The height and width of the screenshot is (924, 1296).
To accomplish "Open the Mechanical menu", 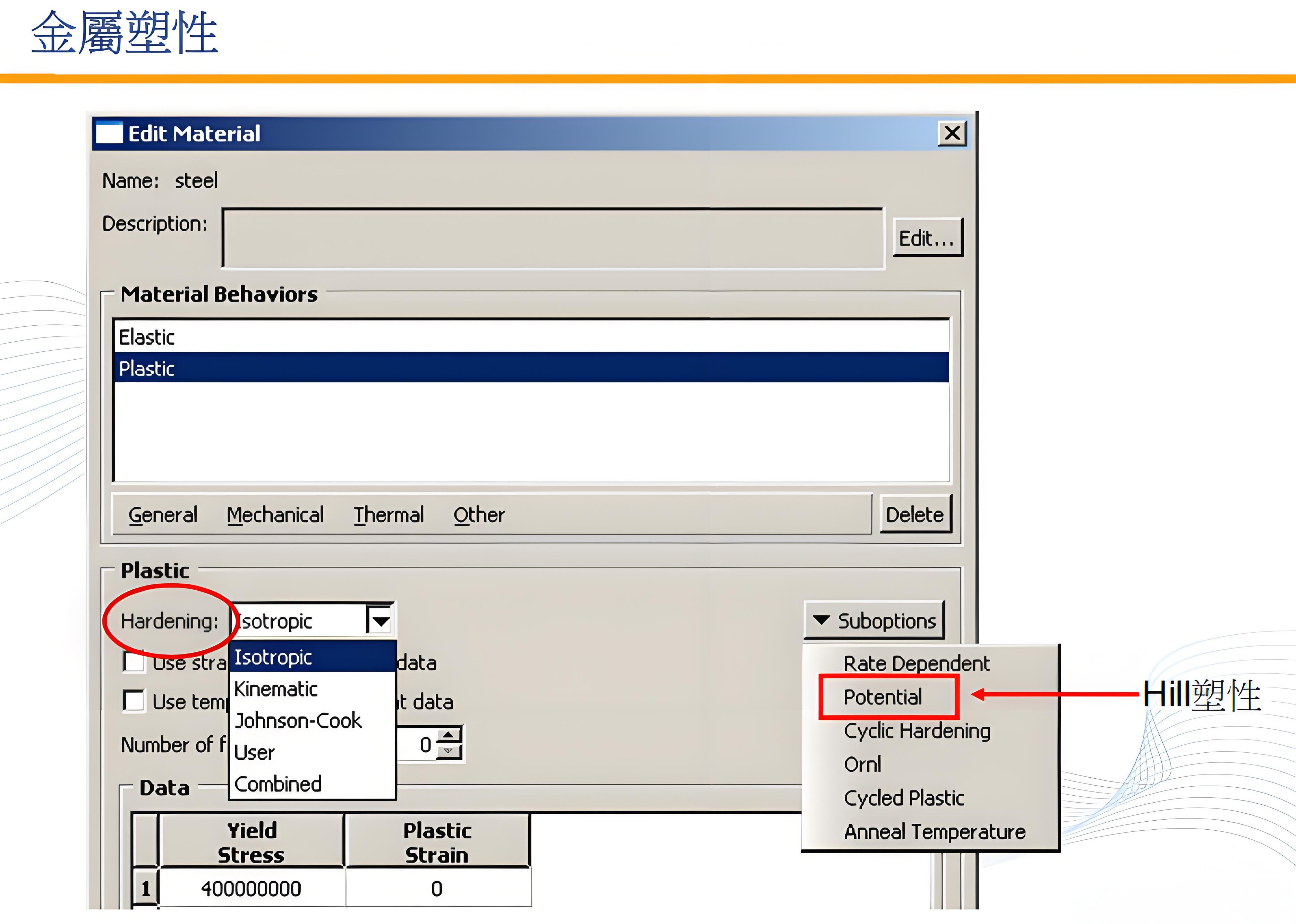I will [x=275, y=515].
